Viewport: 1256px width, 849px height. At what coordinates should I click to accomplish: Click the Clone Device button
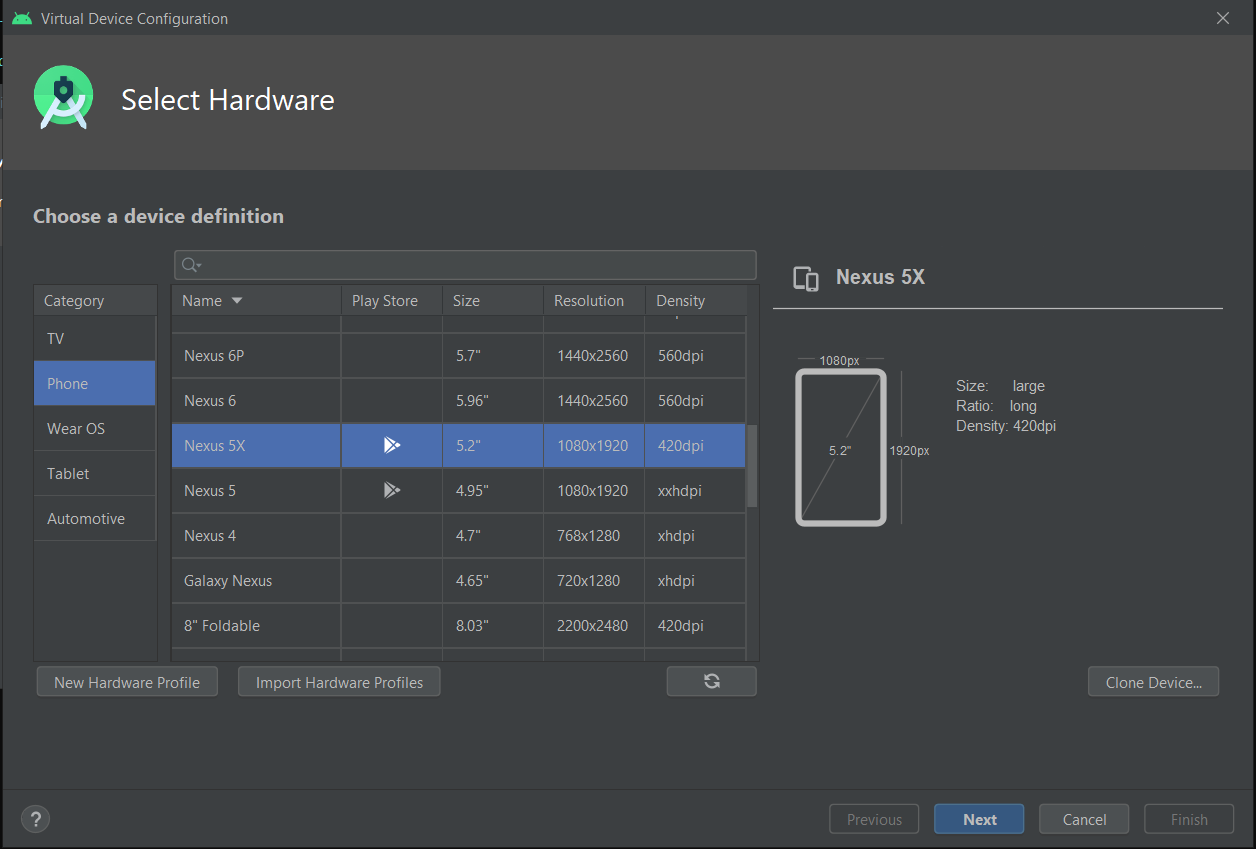[1153, 682]
